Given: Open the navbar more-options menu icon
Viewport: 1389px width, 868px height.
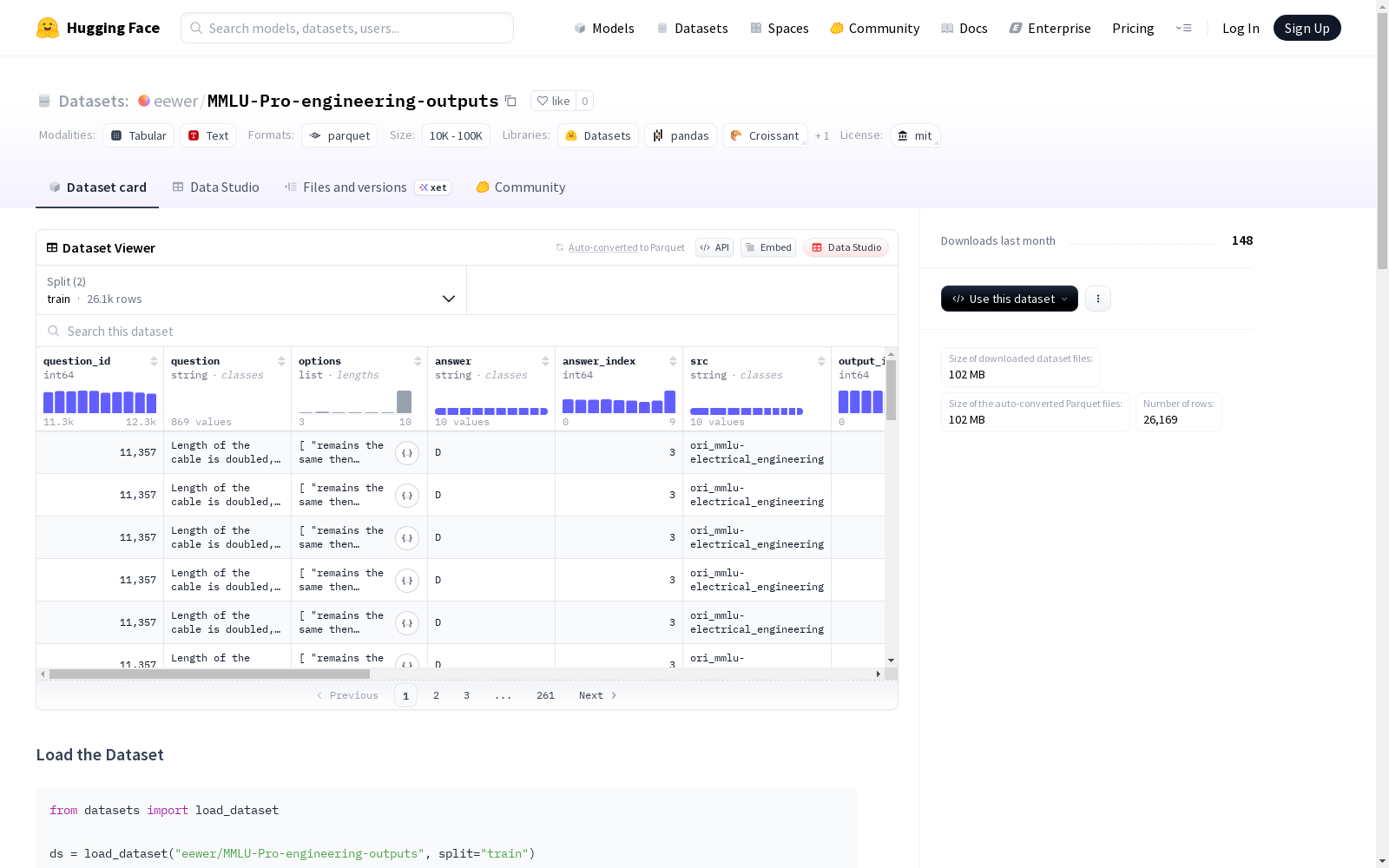Looking at the screenshot, I should (x=1183, y=28).
